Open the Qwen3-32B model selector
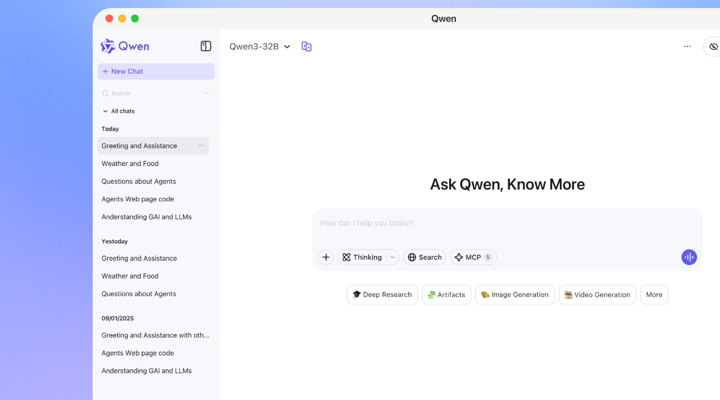This screenshot has height=400, width=720. (260, 46)
